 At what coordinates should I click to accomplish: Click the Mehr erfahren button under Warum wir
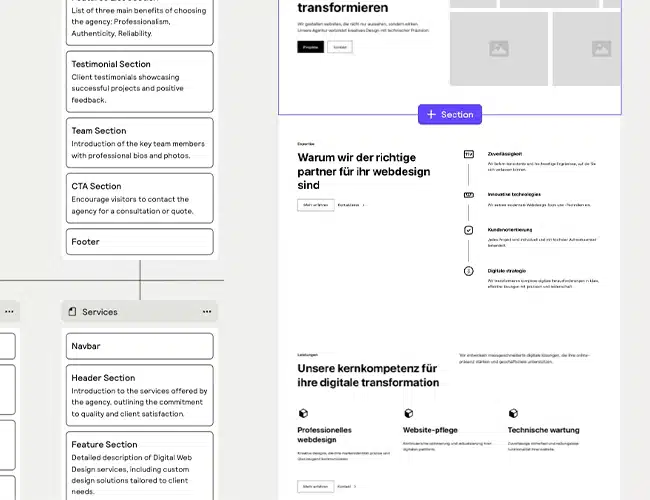pyautogui.click(x=316, y=205)
